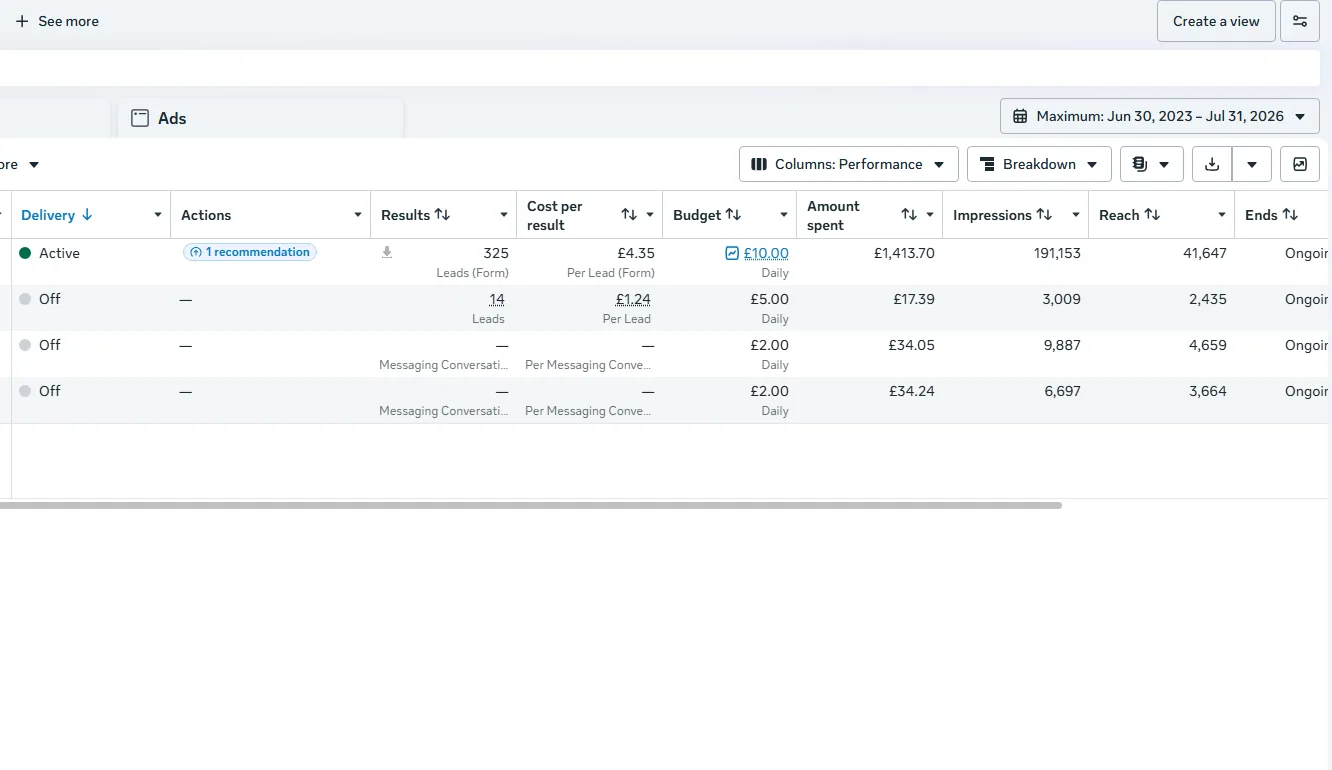
Task: Click the 325 Leads (Form) result
Action: (x=495, y=253)
